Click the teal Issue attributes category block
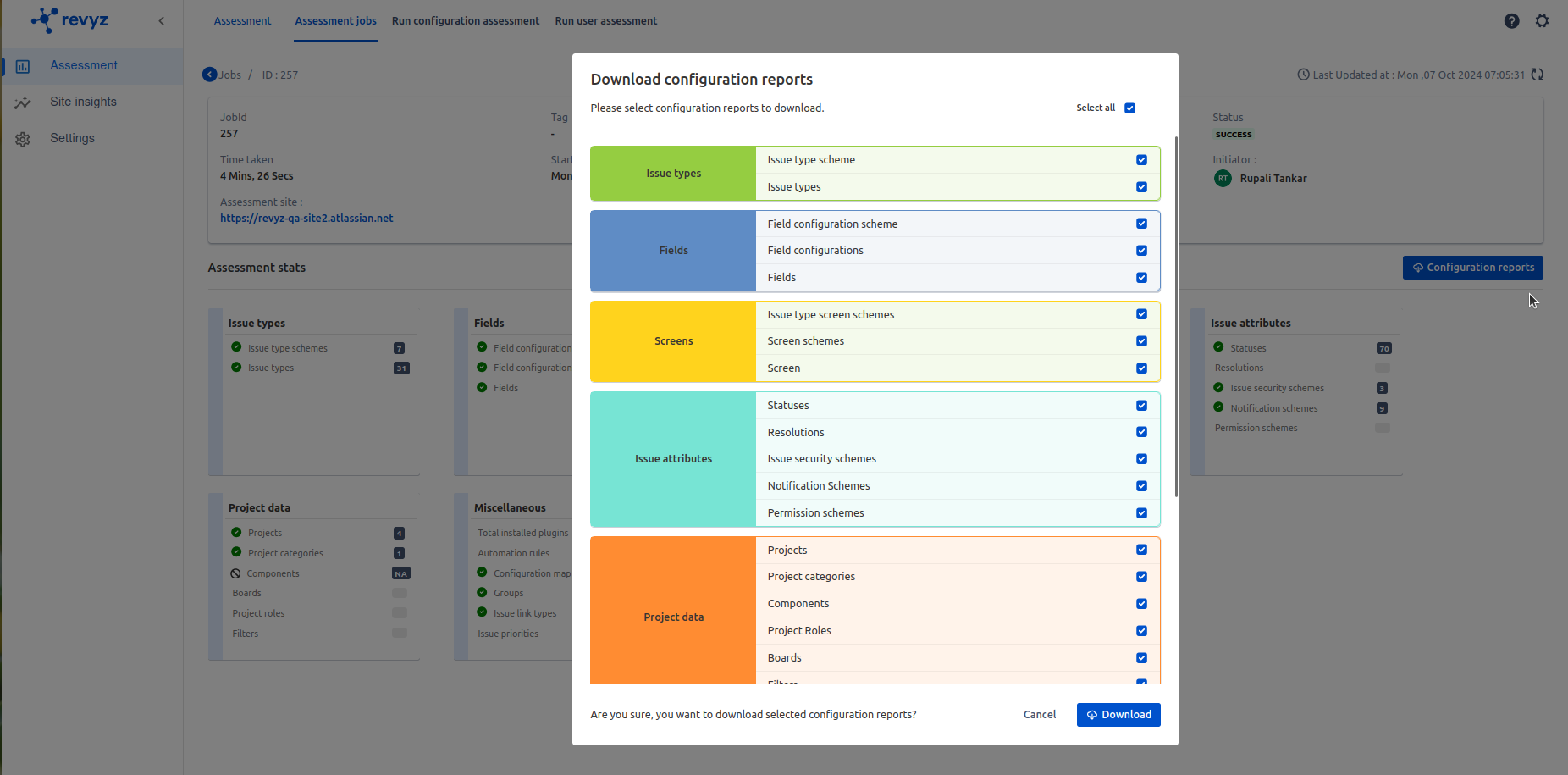 click(673, 459)
